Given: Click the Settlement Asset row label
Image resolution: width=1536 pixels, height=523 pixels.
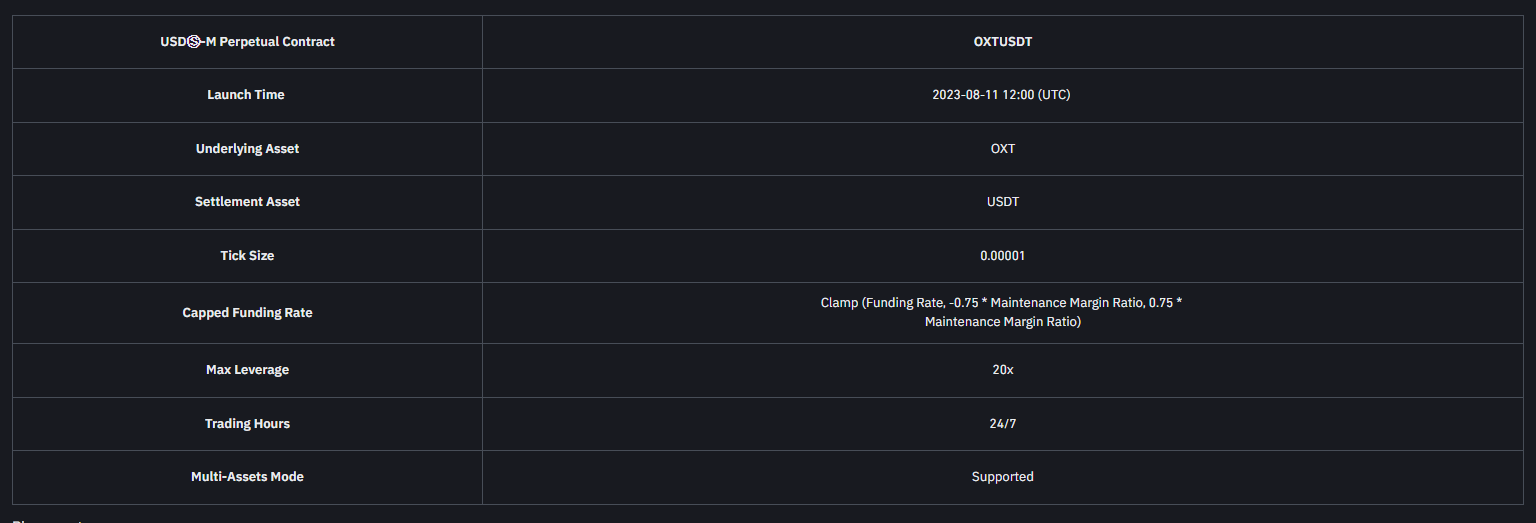Looking at the screenshot, I should tap(247, 202).
